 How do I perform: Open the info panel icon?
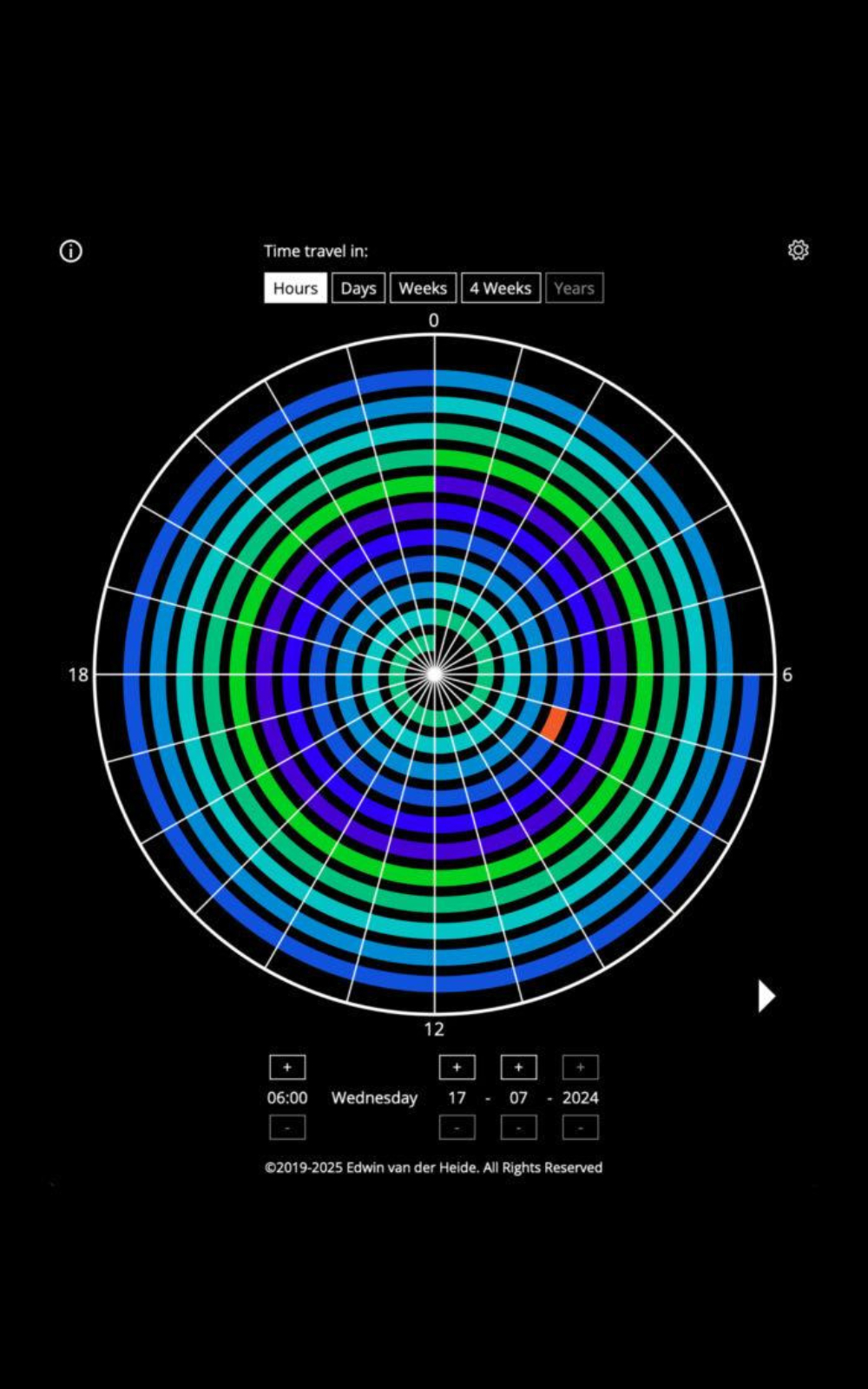tap(71, 251)
